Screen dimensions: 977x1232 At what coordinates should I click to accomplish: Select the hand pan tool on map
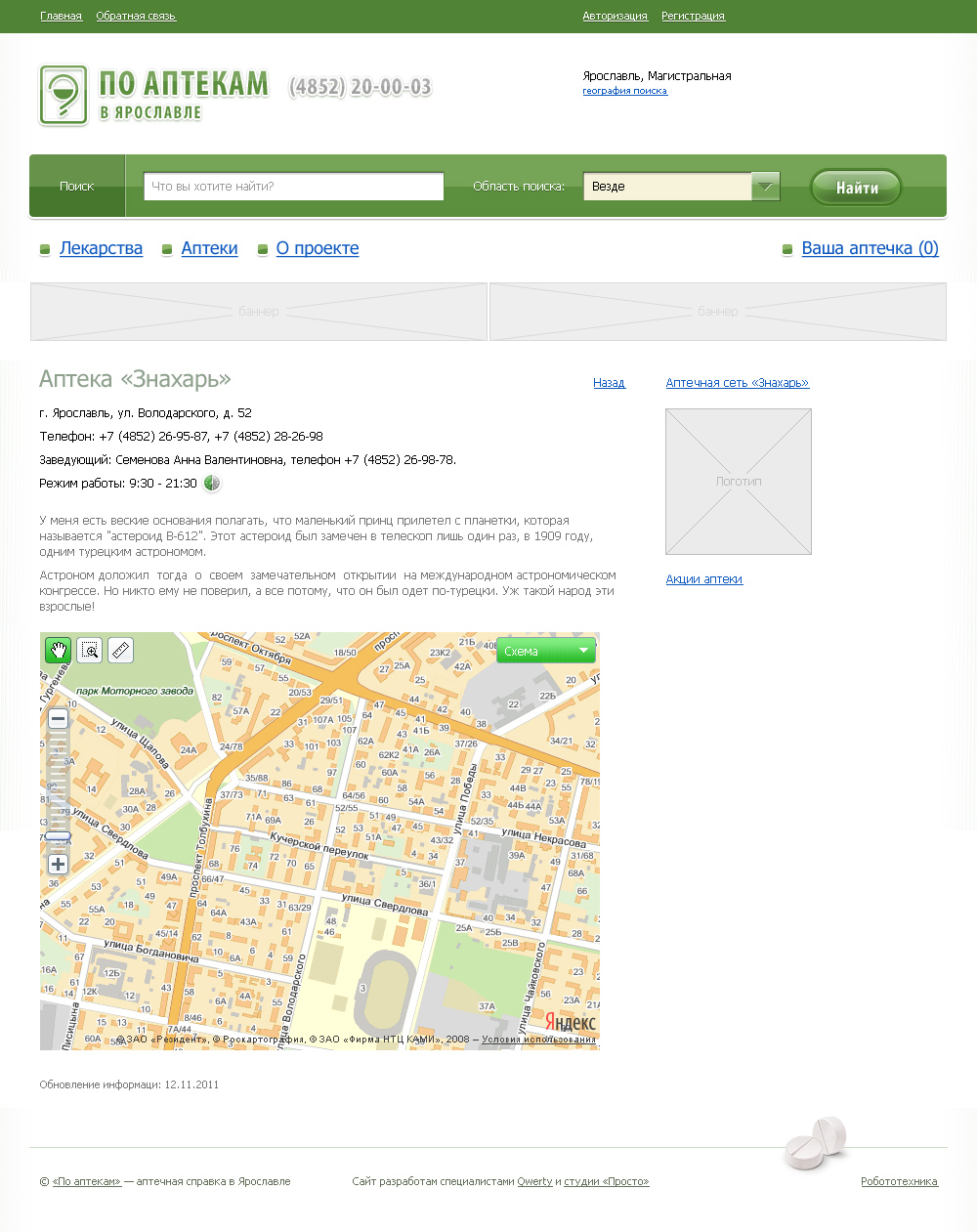coord(58,651)
